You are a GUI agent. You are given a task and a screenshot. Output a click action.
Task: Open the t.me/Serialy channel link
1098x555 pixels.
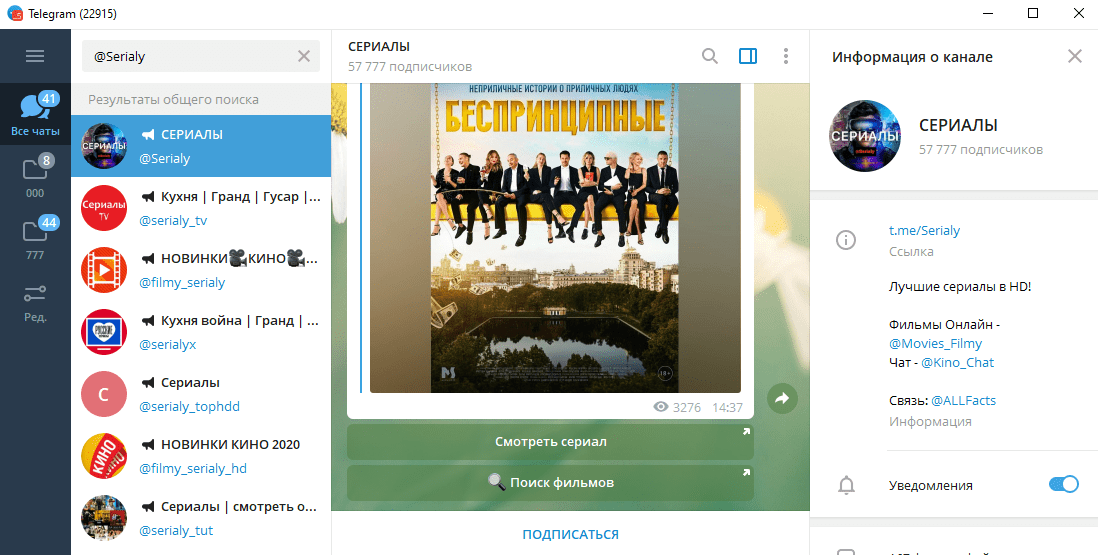(924, 230)
